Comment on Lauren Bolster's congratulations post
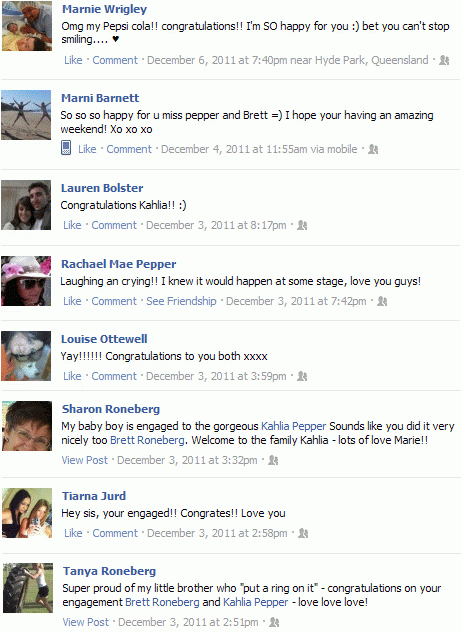This screenshot has height=632, width=461. (114, 225)
